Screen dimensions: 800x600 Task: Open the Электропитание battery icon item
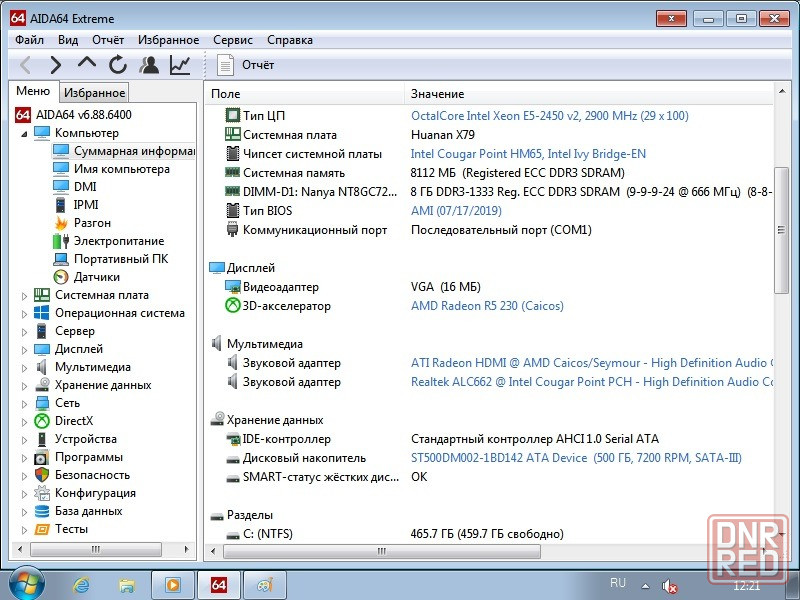(61, 241)
